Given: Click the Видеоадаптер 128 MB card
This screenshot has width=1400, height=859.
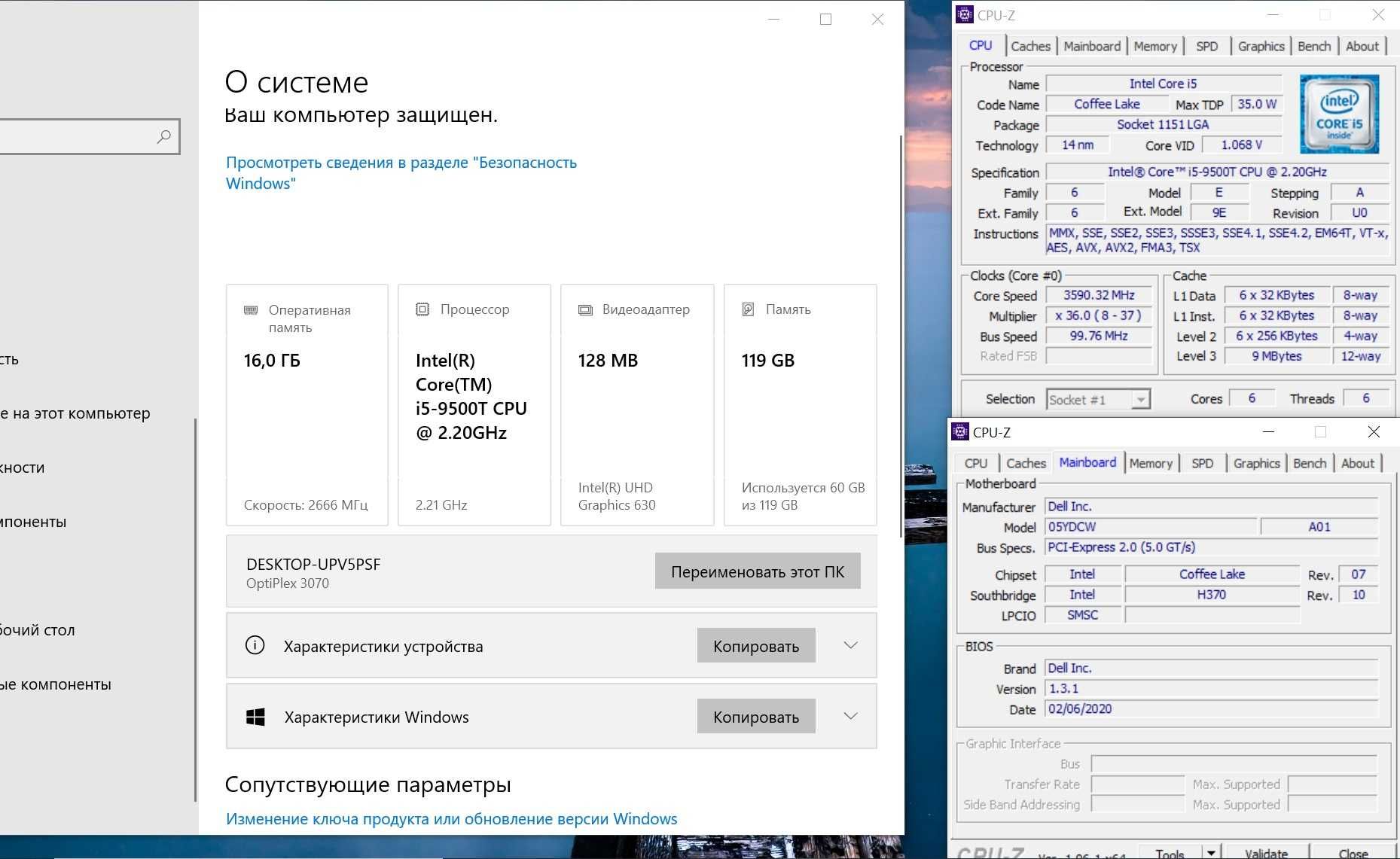Looking at the screenshot, I should pyautogui.click(x=637, y=405).
